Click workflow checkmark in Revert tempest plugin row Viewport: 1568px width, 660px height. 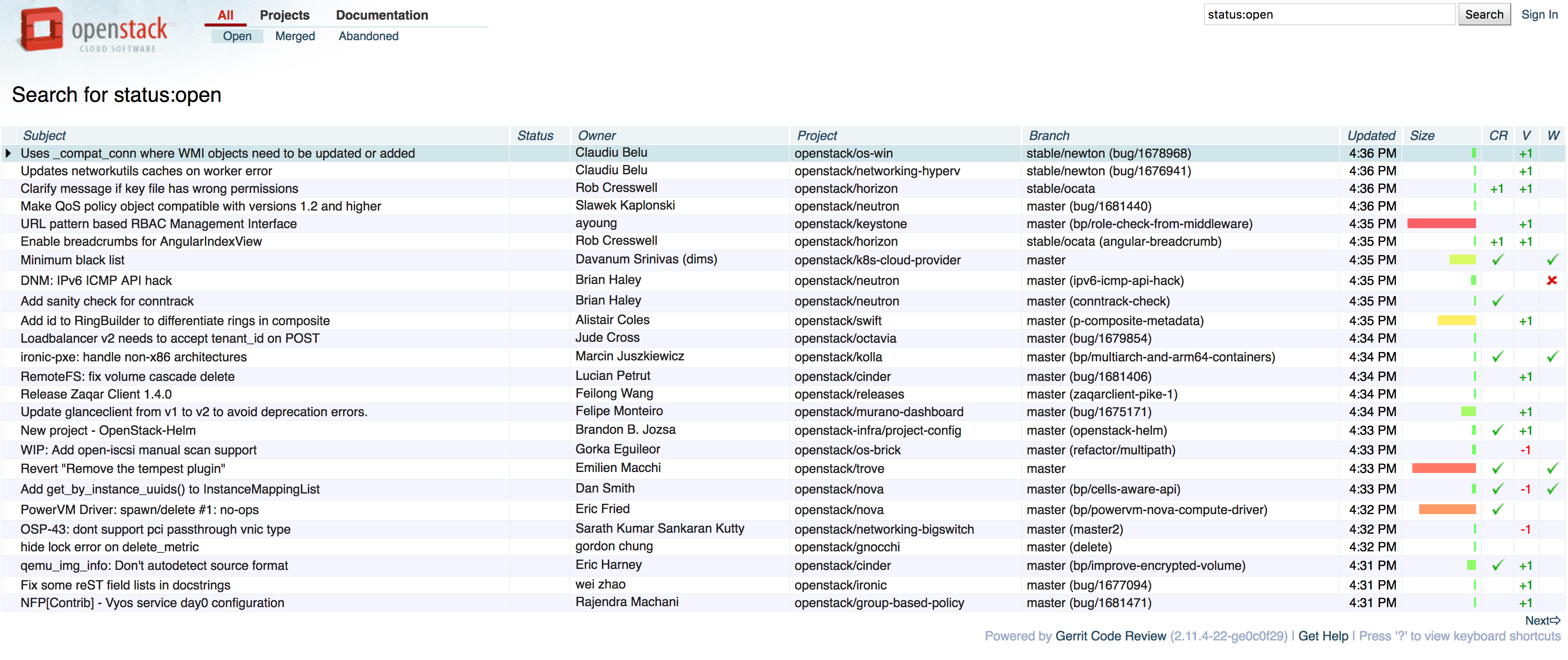click(1552, 468)
